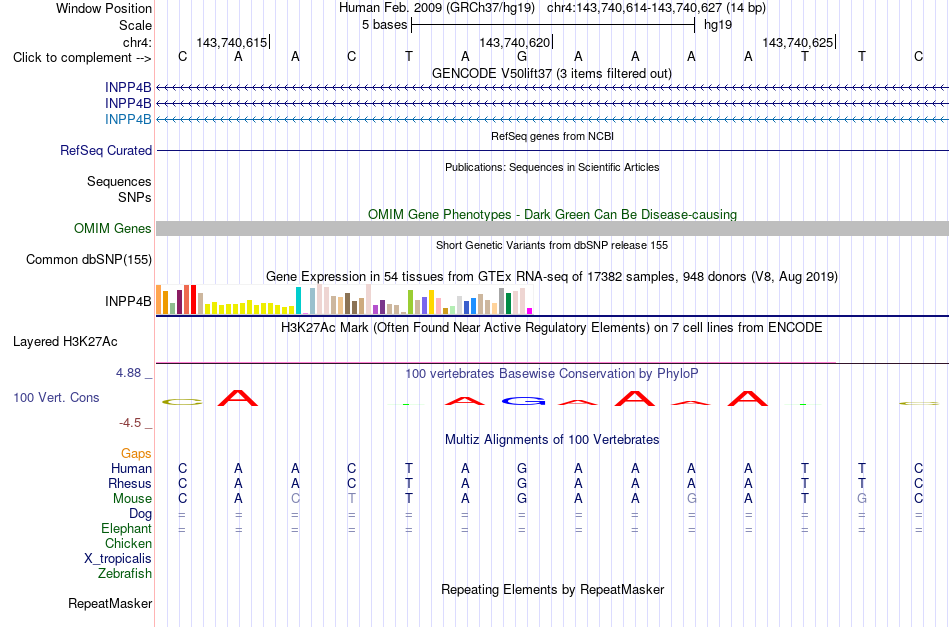
Task: Click 'chr4:143,740,614-143,740,627 (14 bp)' position text
Action: 656,8
